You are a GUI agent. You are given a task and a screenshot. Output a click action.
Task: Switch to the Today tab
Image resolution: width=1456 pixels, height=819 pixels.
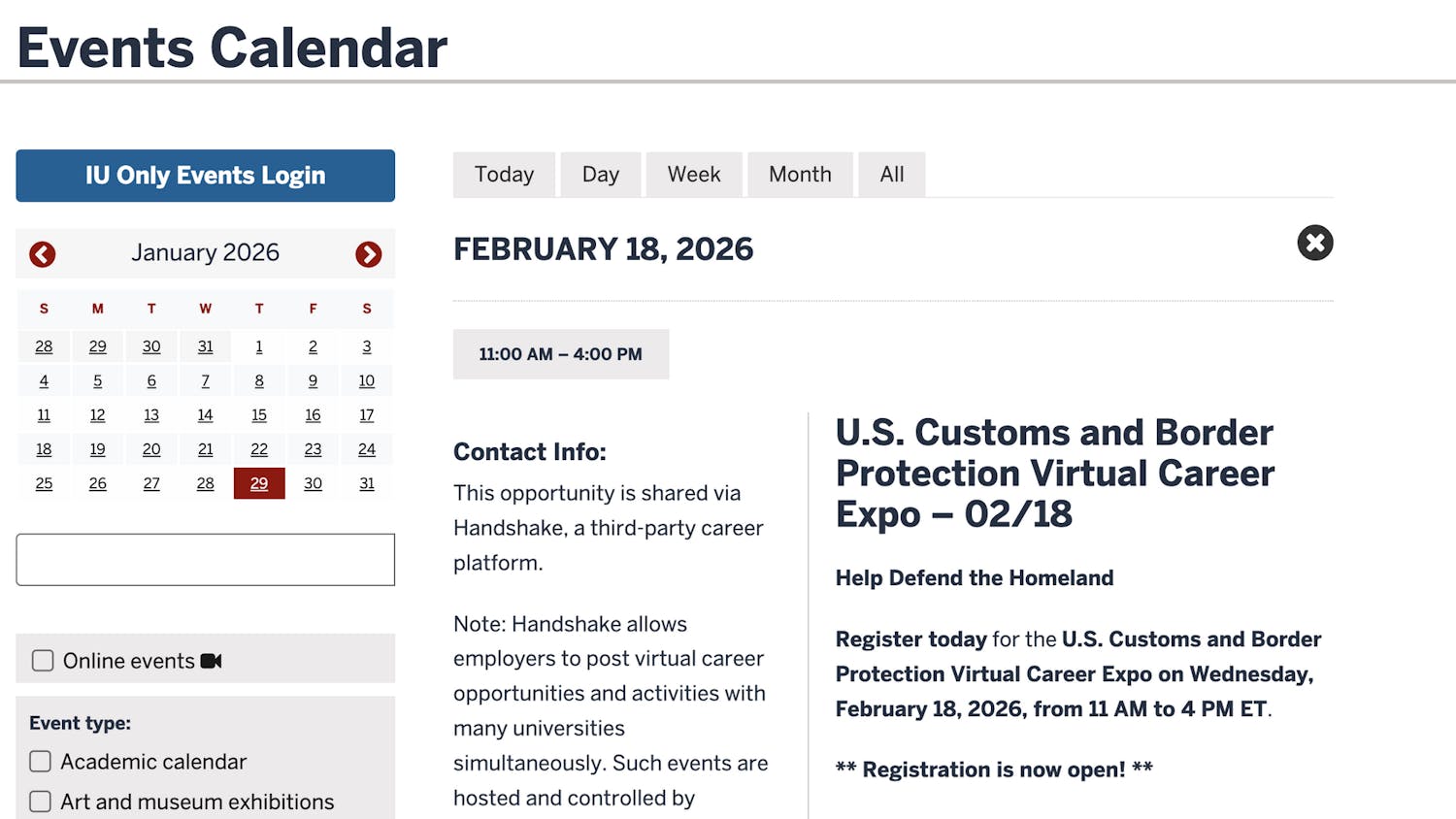click(x=504, y=175)
